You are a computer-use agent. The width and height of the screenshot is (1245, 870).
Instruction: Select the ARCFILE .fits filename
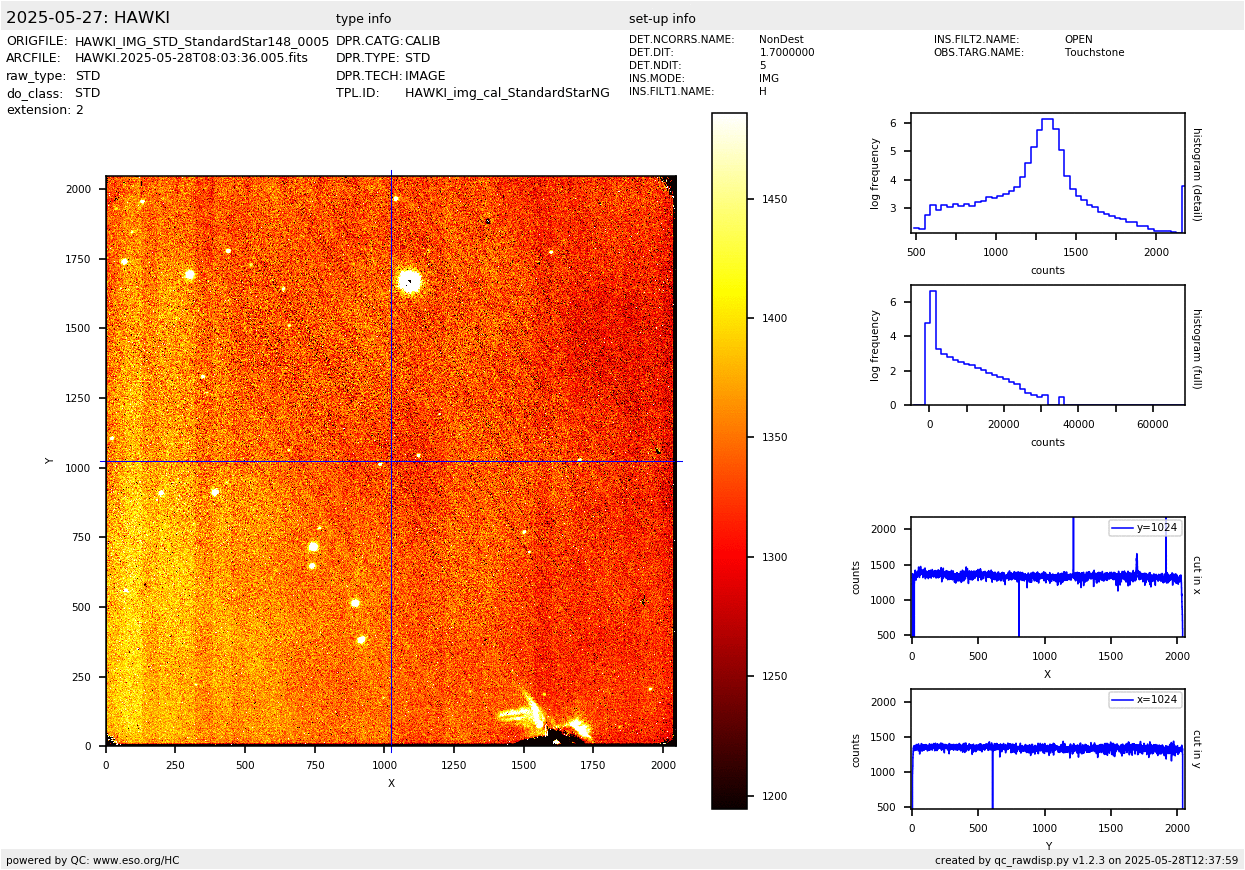(191, 58)
